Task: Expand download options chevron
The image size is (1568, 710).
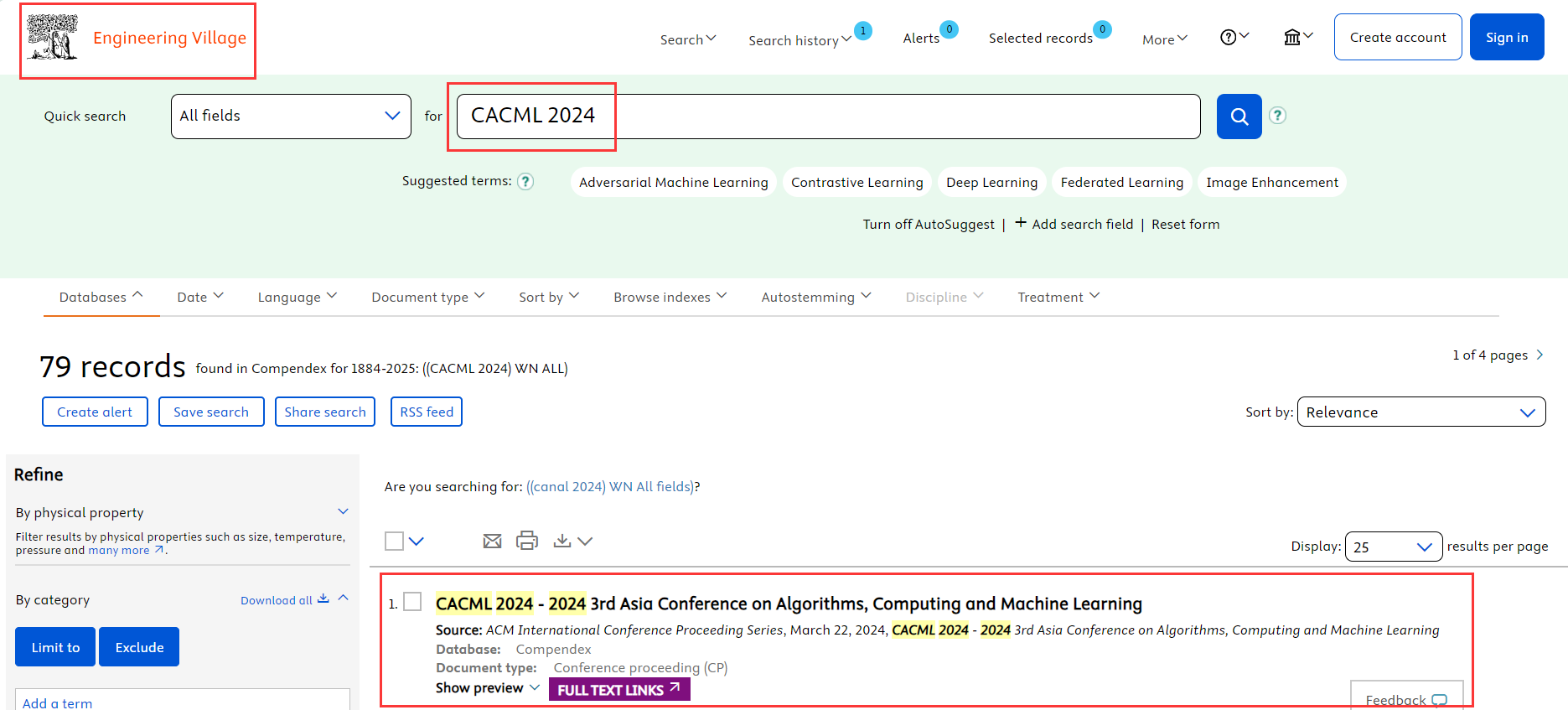Action: click(585, 542)
